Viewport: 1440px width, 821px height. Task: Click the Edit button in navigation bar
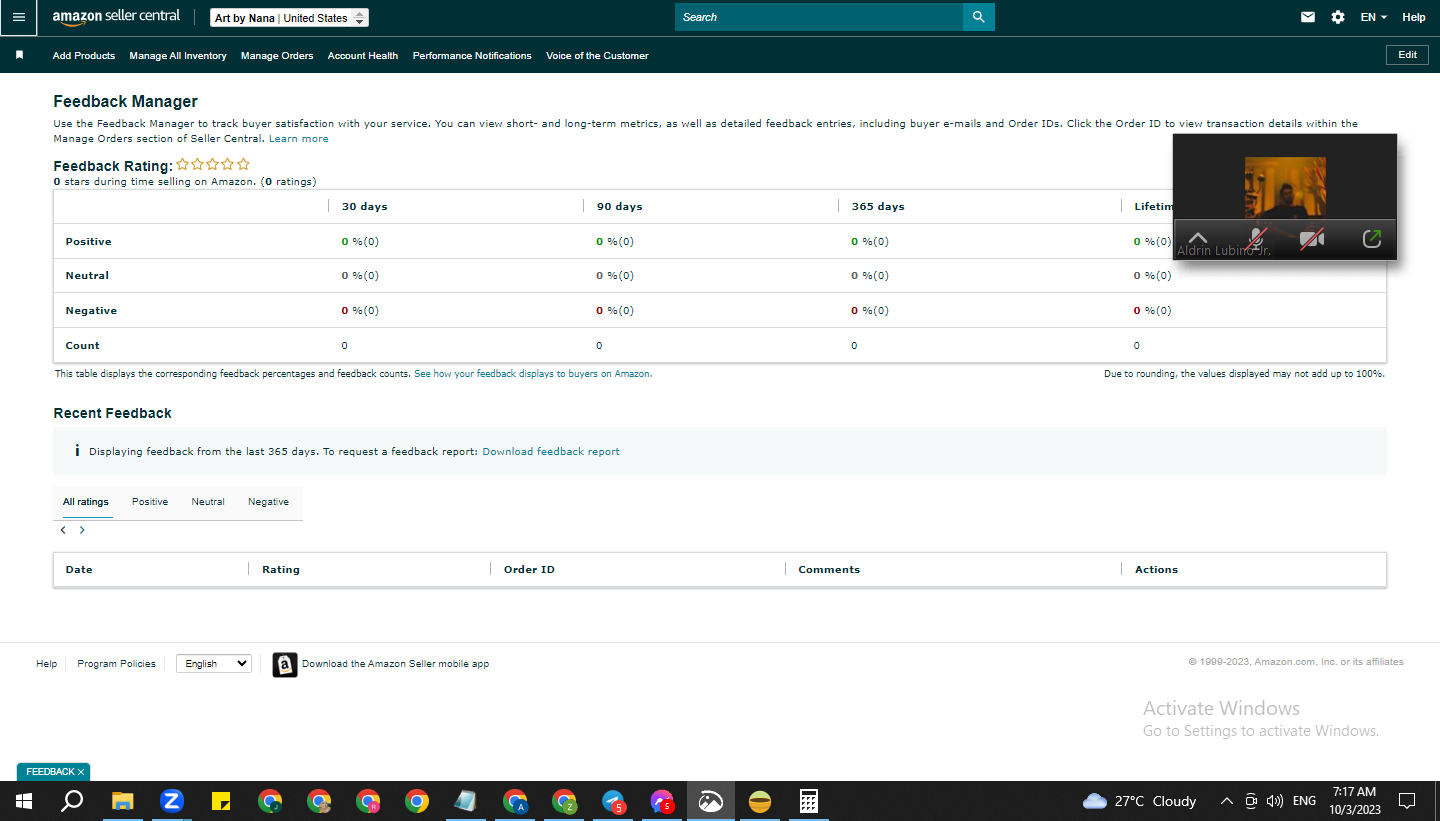(x=1407, y=55)
